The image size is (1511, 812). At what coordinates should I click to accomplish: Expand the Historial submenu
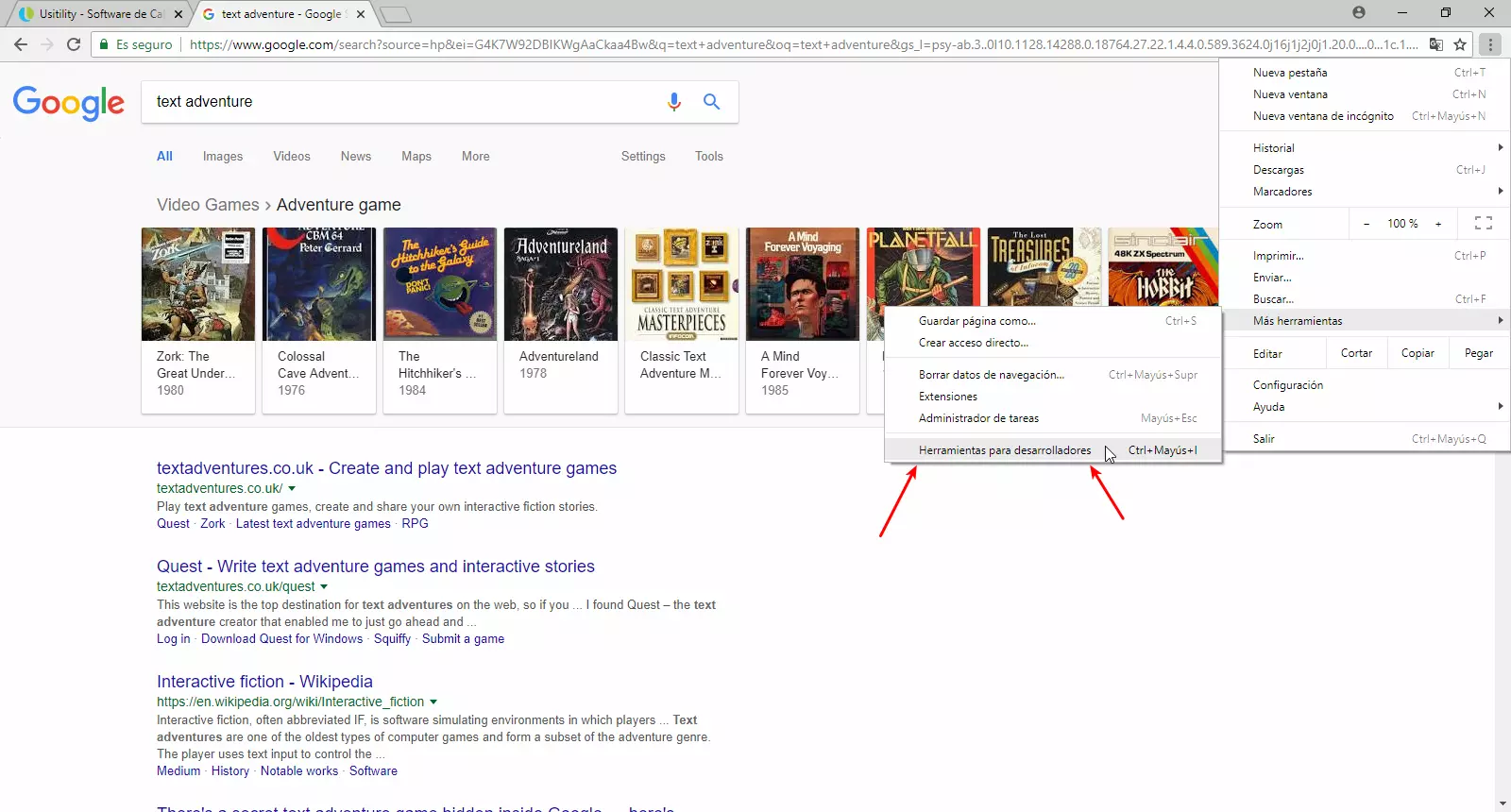tap(1500, 148)
